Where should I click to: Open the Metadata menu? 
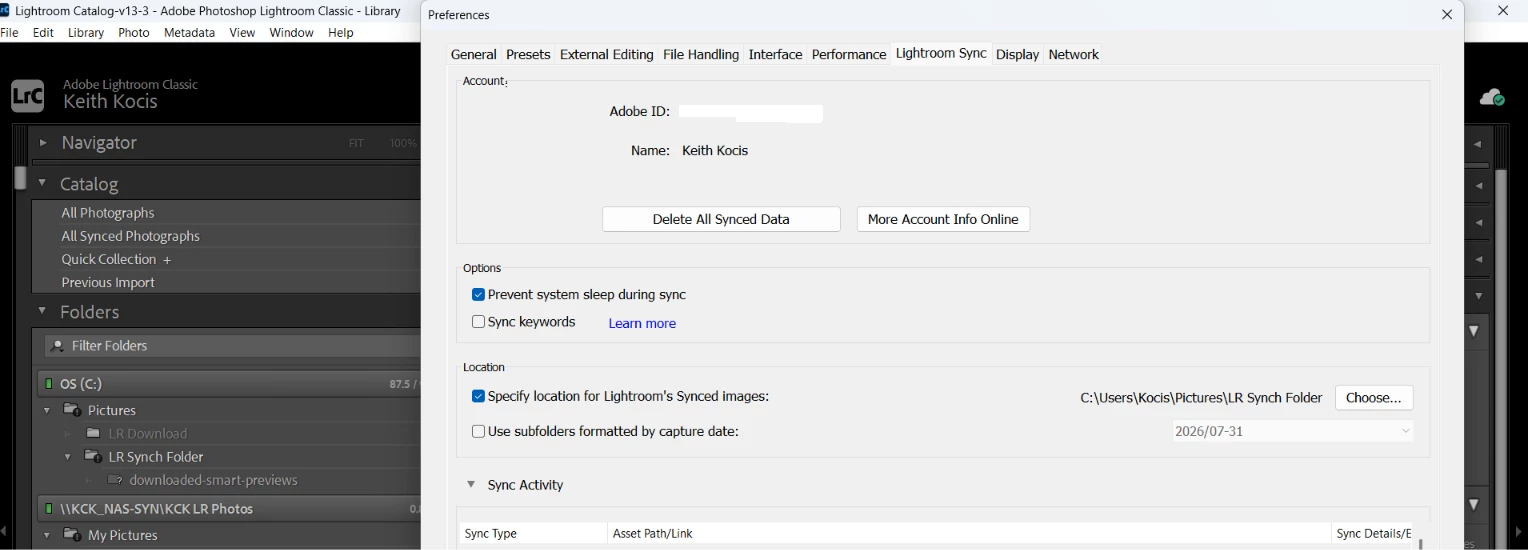pyautogui.click(x=189, y=32)
